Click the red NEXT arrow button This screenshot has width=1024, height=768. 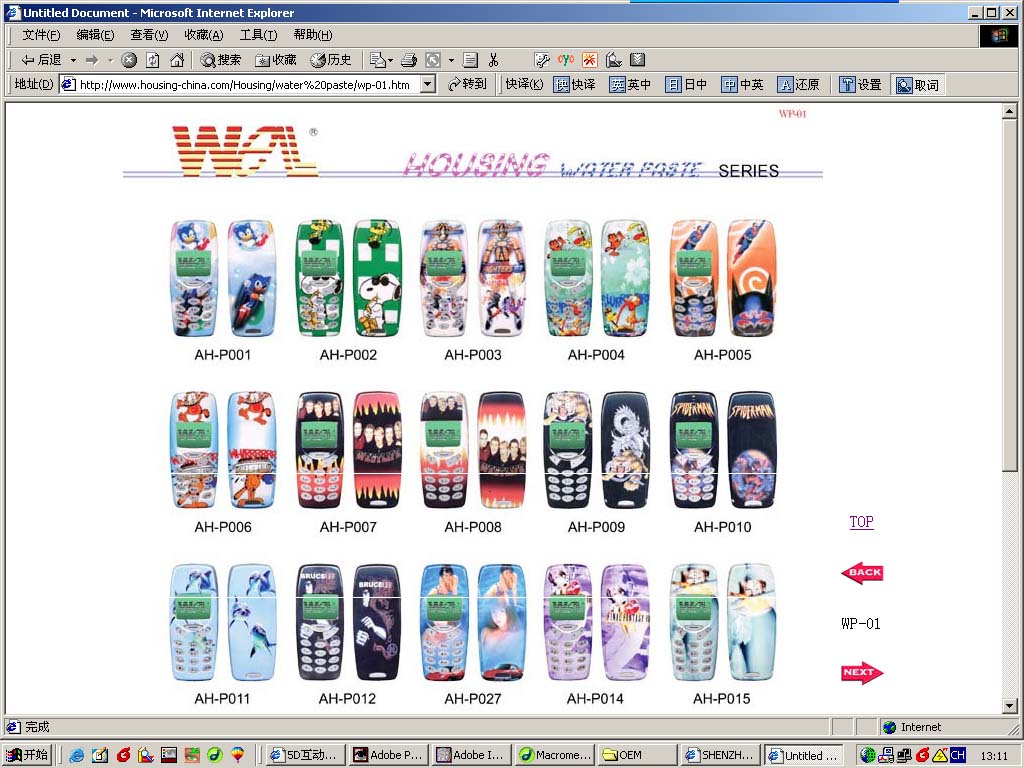tap(861, 673)
